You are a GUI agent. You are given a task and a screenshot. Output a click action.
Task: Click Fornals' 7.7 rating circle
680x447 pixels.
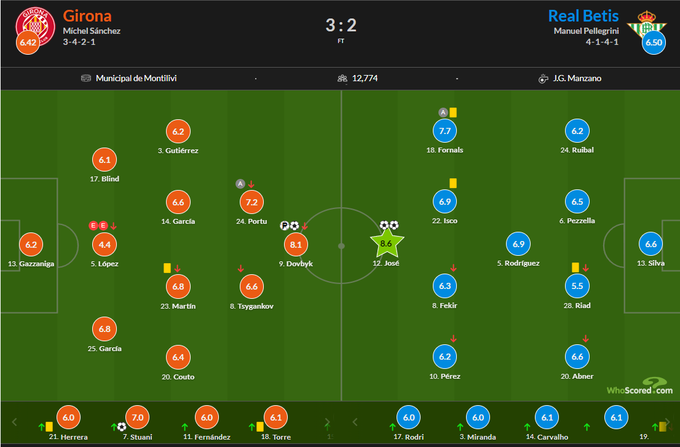click(x=445, y=130)
